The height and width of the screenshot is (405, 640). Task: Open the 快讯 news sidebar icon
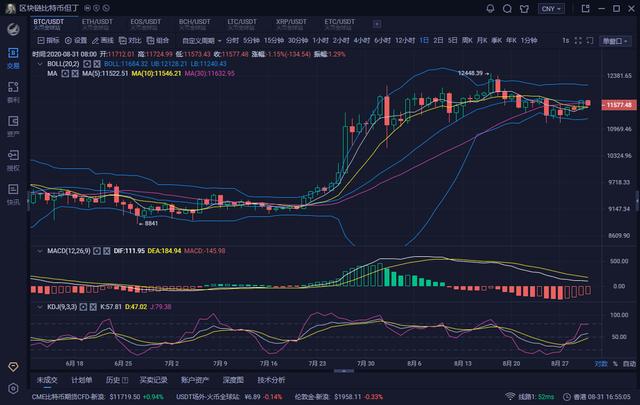coord(13,194)
